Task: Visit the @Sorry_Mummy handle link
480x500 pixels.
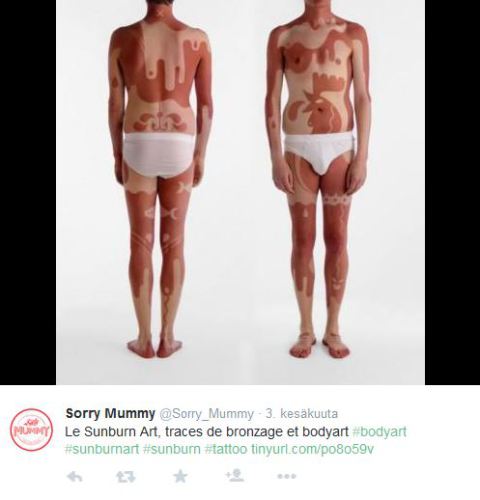Action: tap(207, 414)
